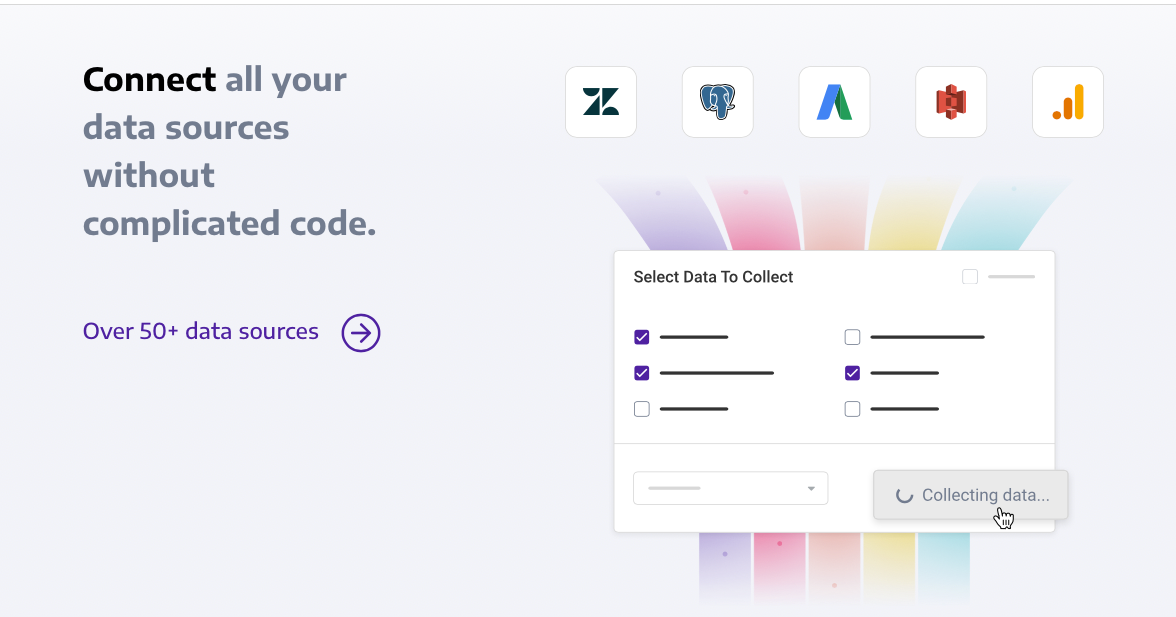Click the Select Data To Collect heading
Viewport: 1176px width, 617px height.
[713, 276]
